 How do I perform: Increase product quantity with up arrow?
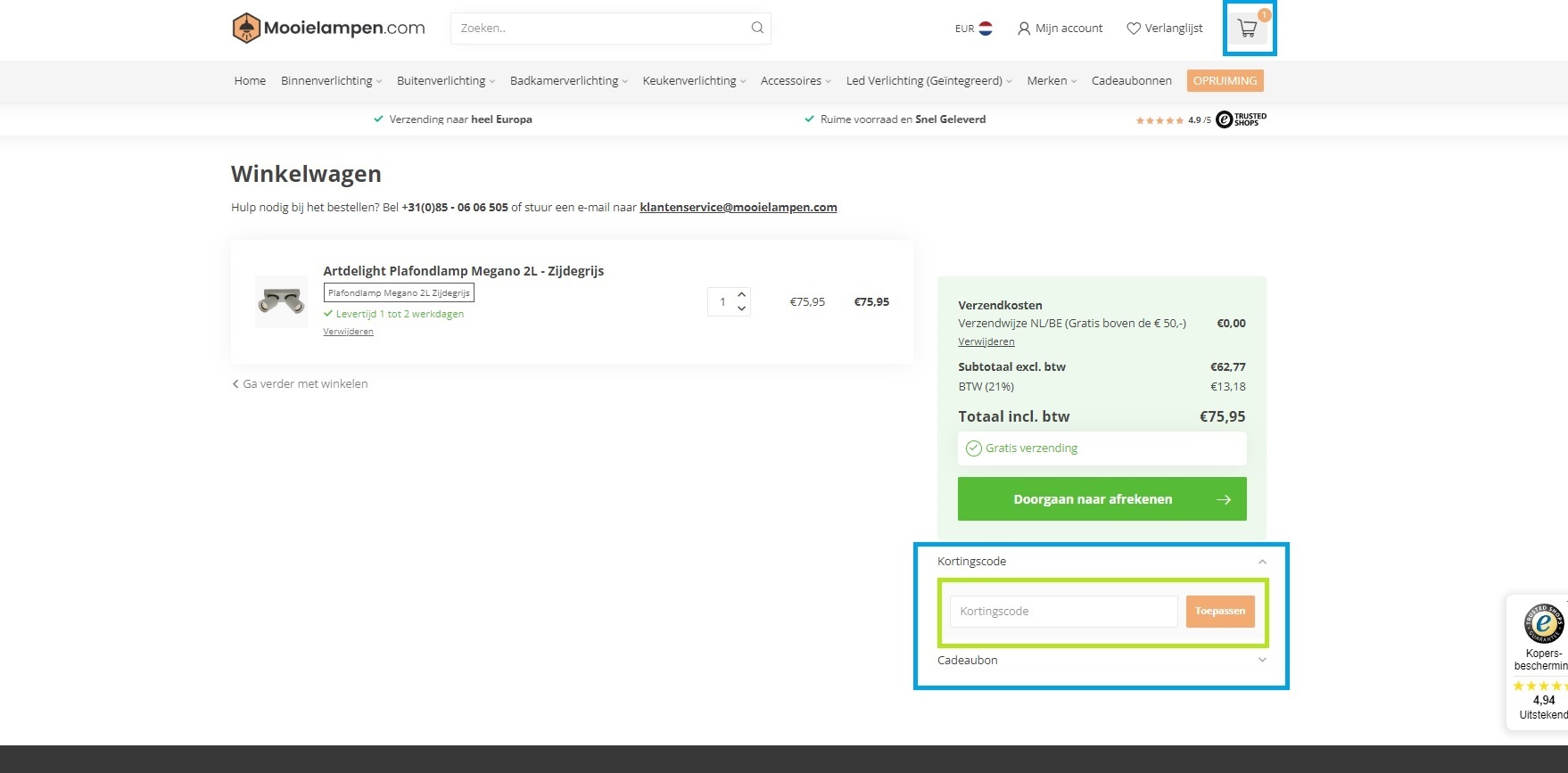741,294
